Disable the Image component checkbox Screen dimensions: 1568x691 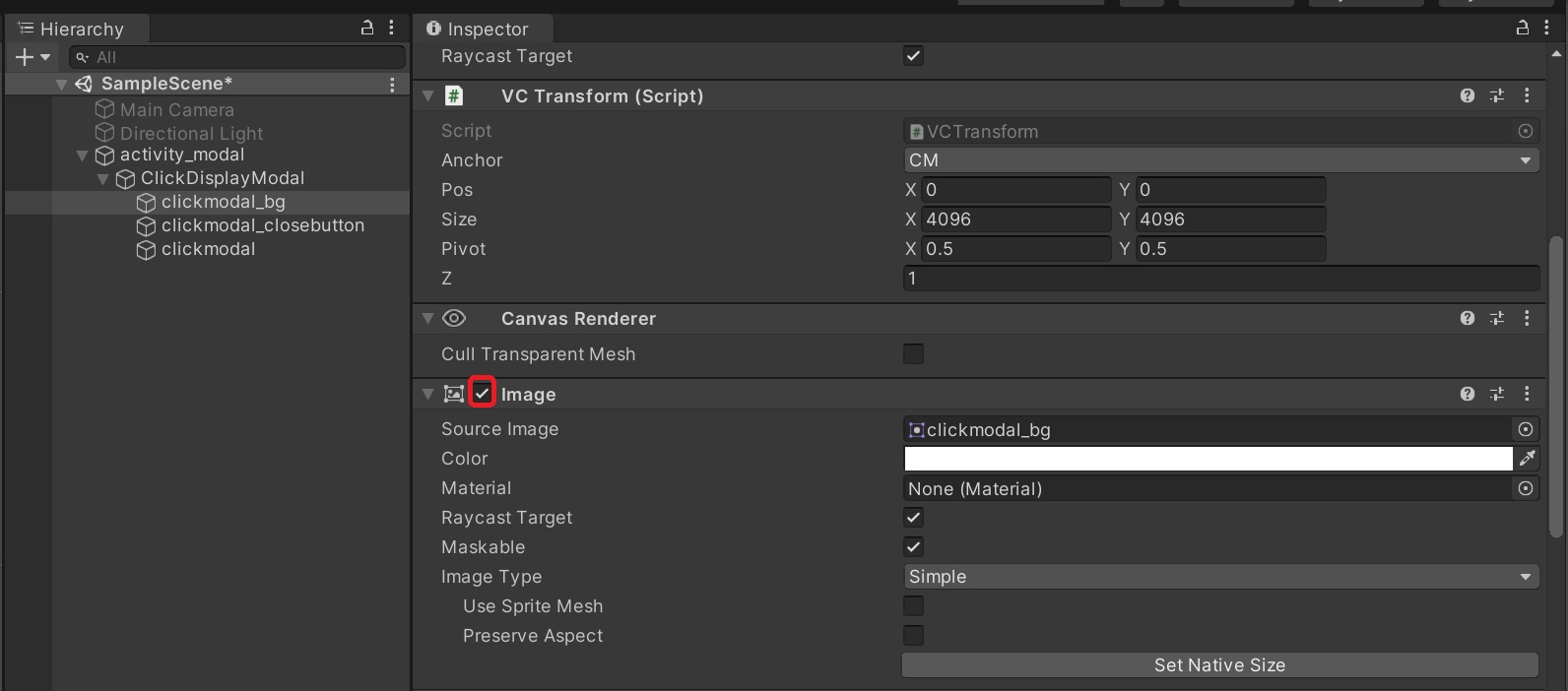(482, 394)
